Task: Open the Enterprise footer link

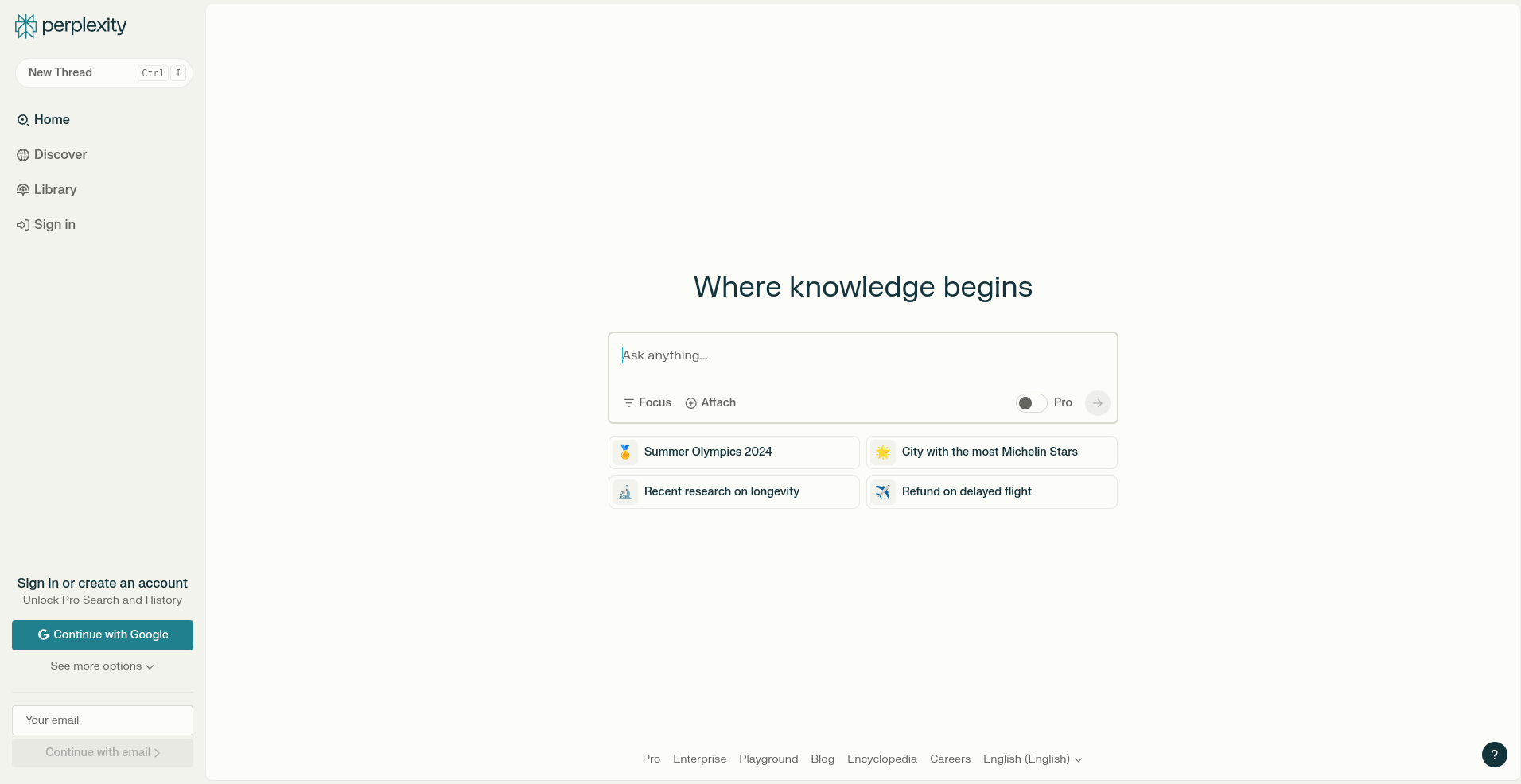Action: 700,759
